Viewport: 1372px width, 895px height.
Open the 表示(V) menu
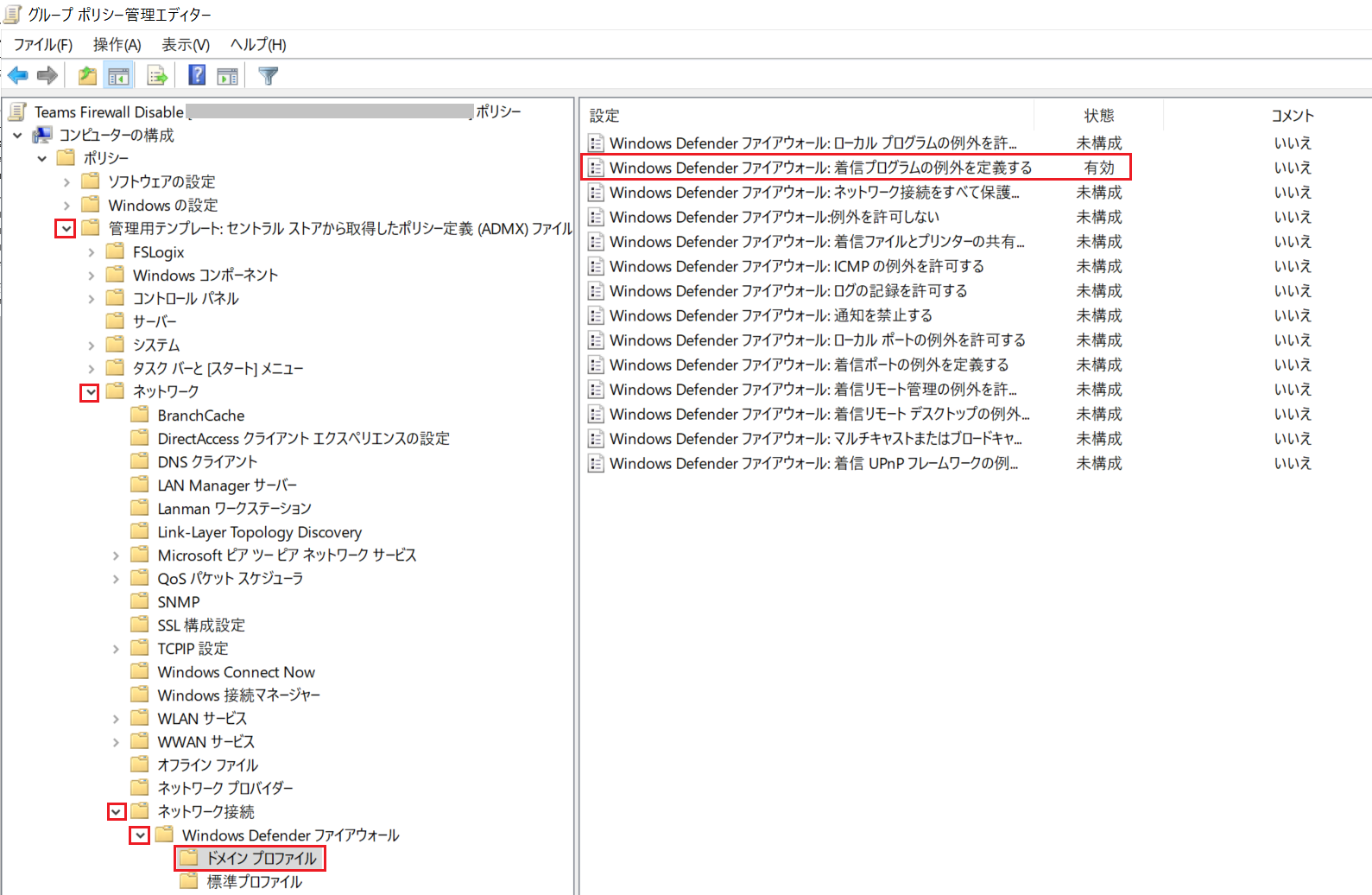(186, 44)
